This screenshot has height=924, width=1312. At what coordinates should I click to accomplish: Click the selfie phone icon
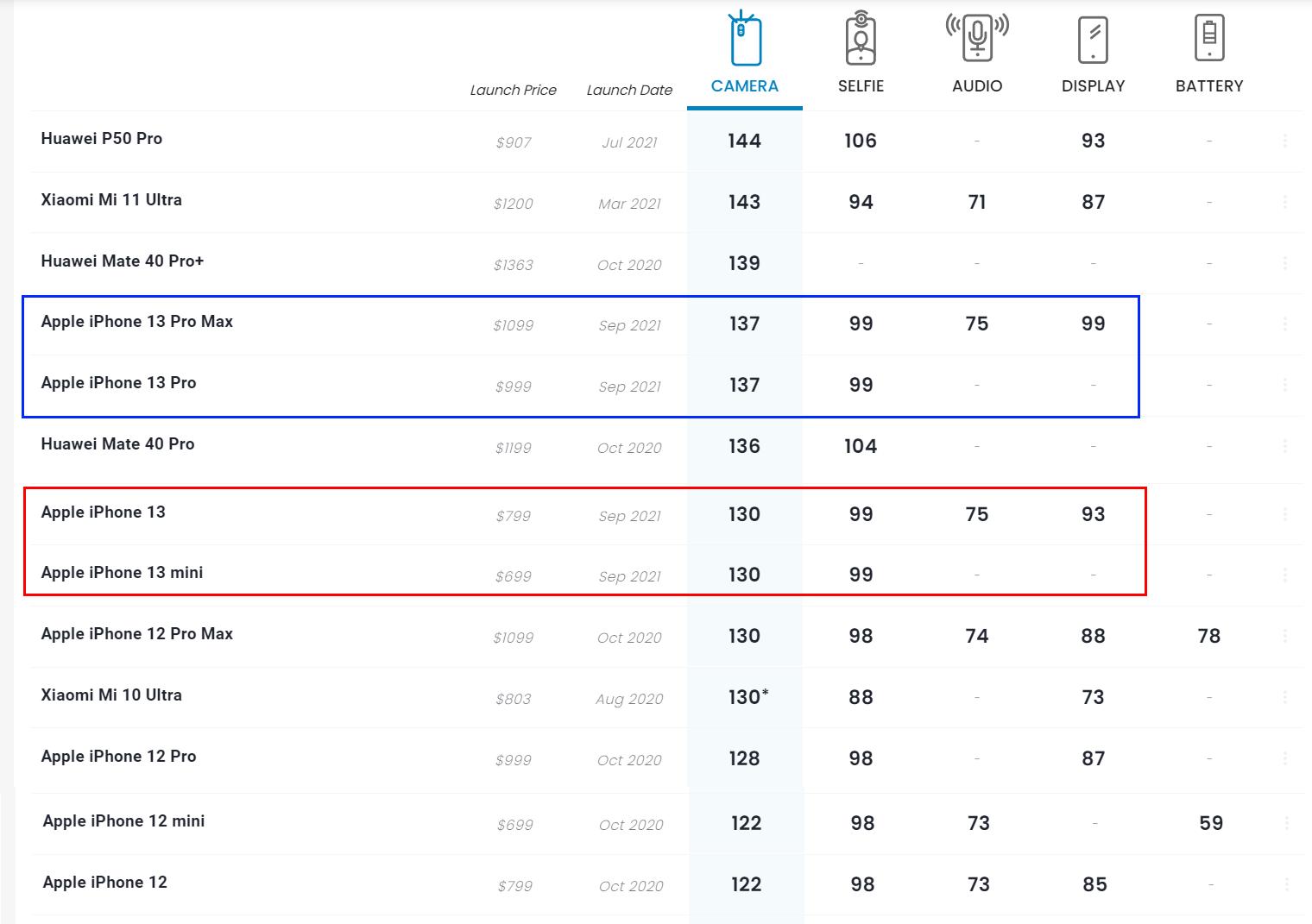[x=861, y=39]
